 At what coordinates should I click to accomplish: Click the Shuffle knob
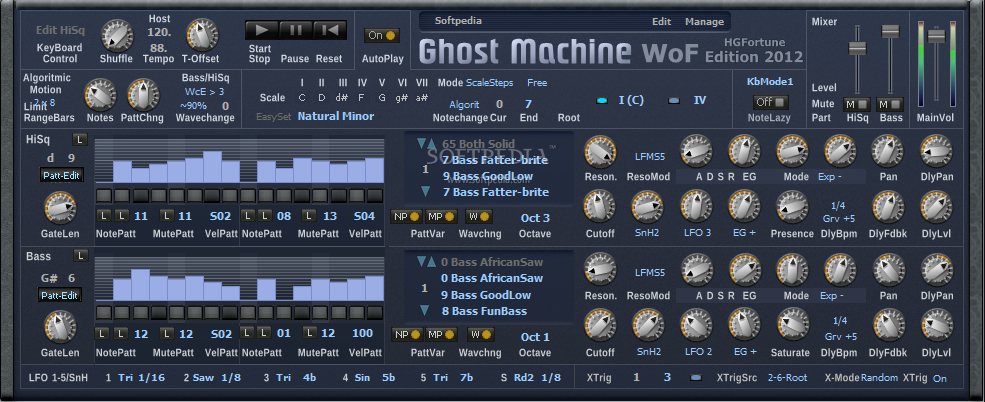pos(117,35)
